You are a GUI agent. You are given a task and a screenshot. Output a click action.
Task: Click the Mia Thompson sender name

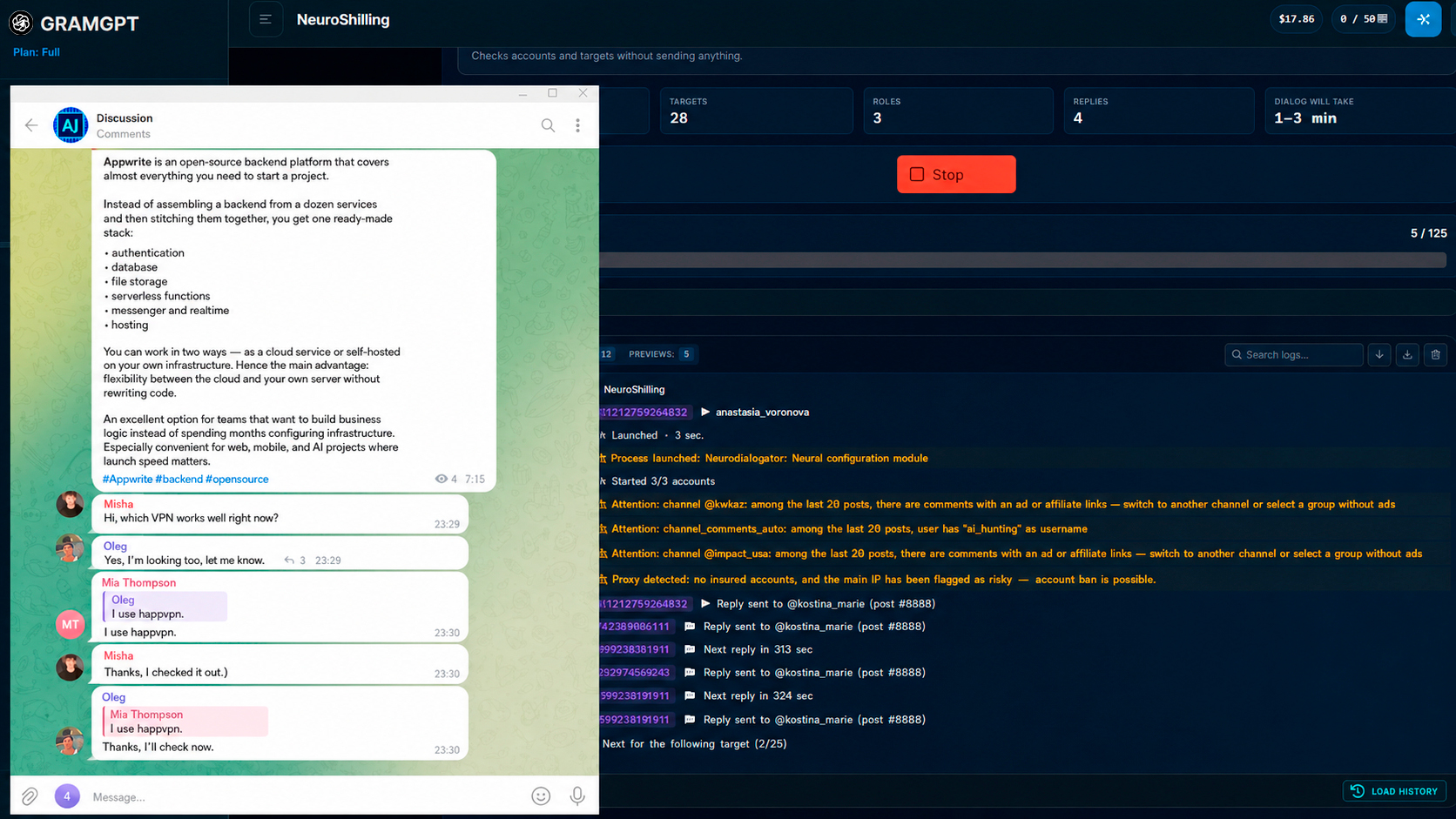138,583
